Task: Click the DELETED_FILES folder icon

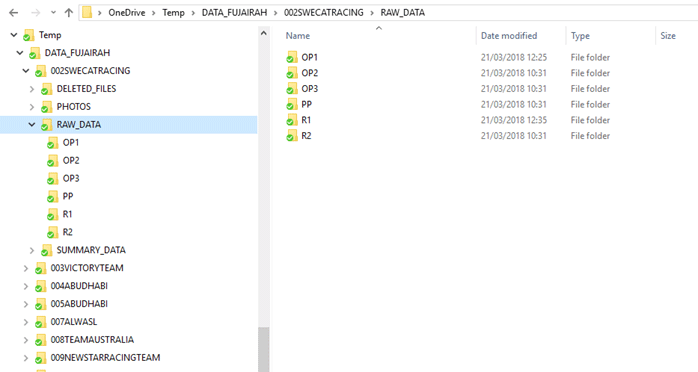Action: coord(46,89)
